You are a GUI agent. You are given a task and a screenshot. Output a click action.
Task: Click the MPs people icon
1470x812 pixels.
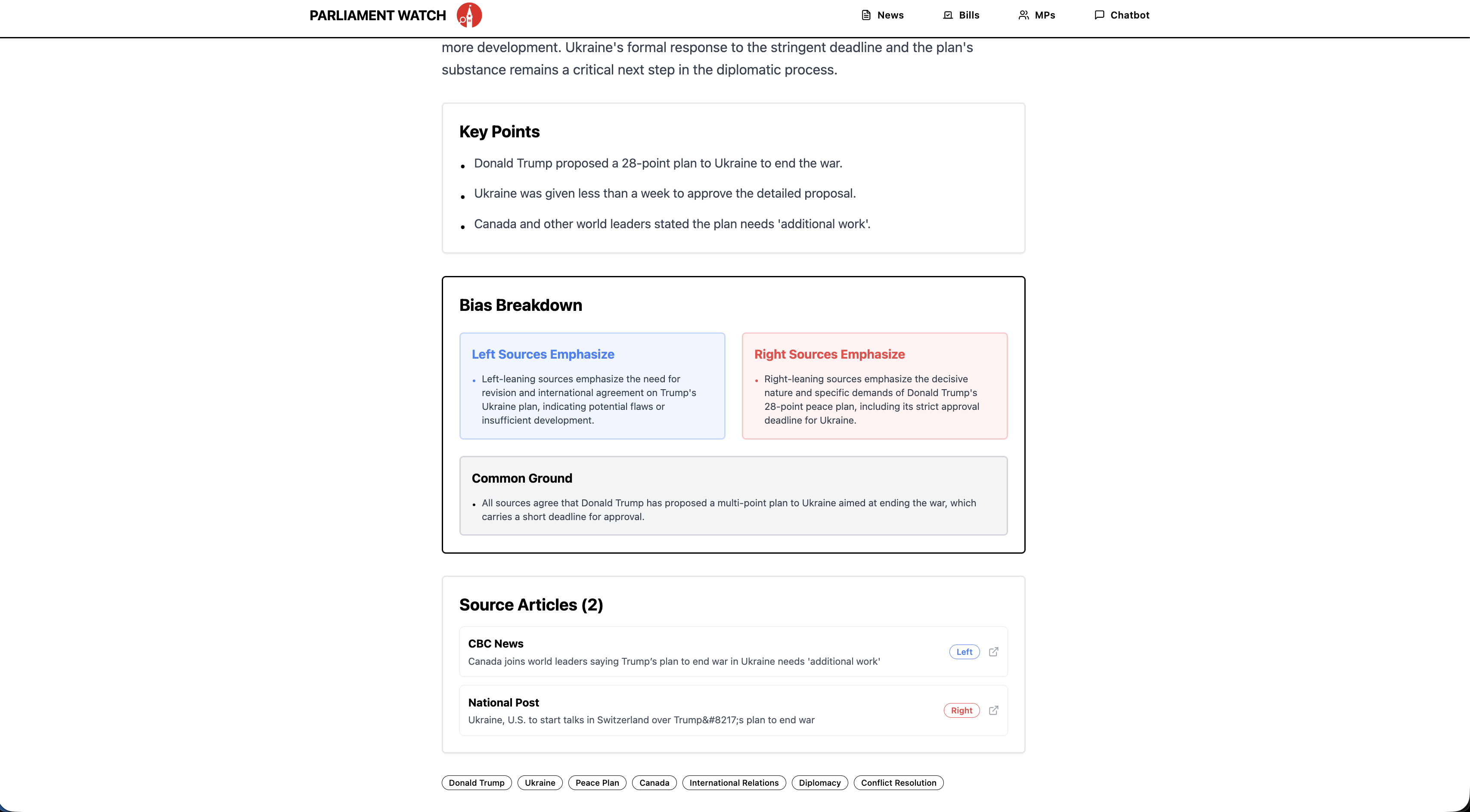click(1024, 15)
